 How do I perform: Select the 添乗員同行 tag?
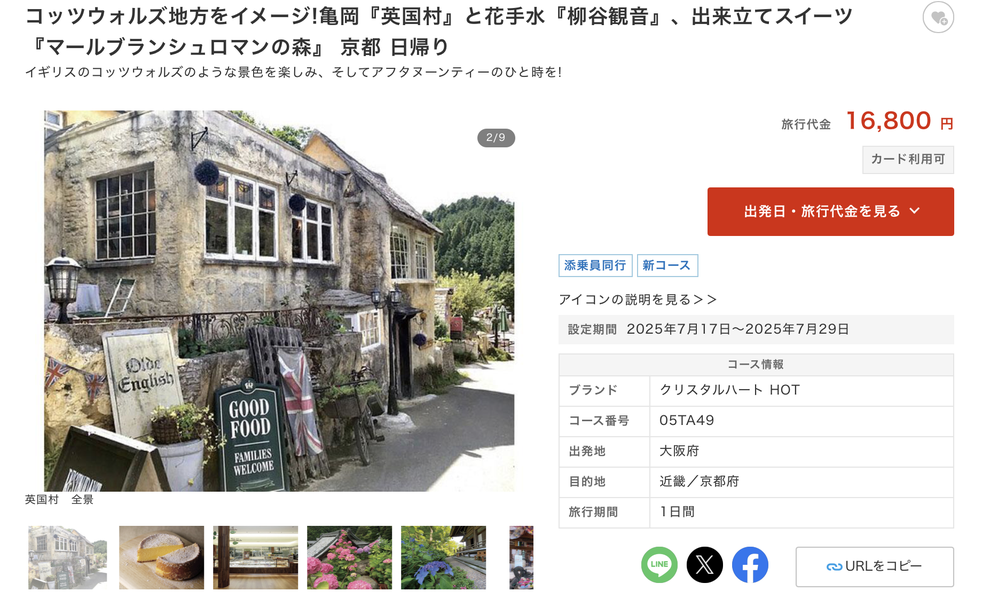coord(595,265)
